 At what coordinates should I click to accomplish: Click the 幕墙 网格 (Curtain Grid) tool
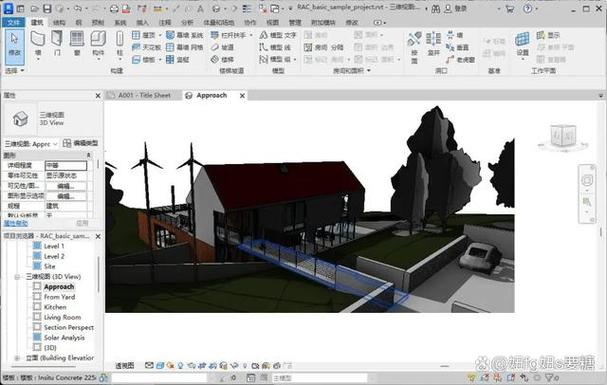[x=184, y=48]
